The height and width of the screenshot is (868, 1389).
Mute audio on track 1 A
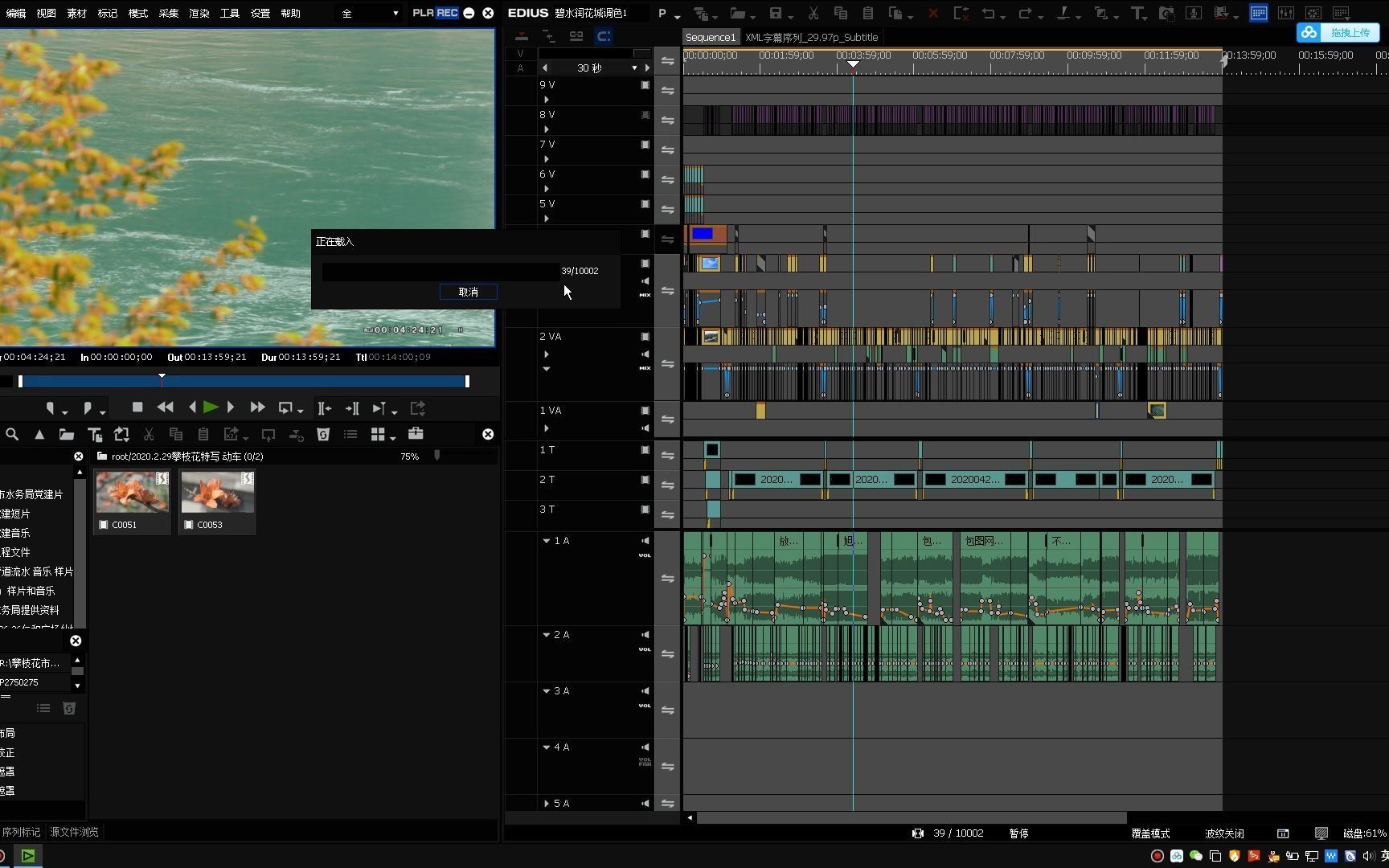(x=645, y=541)
